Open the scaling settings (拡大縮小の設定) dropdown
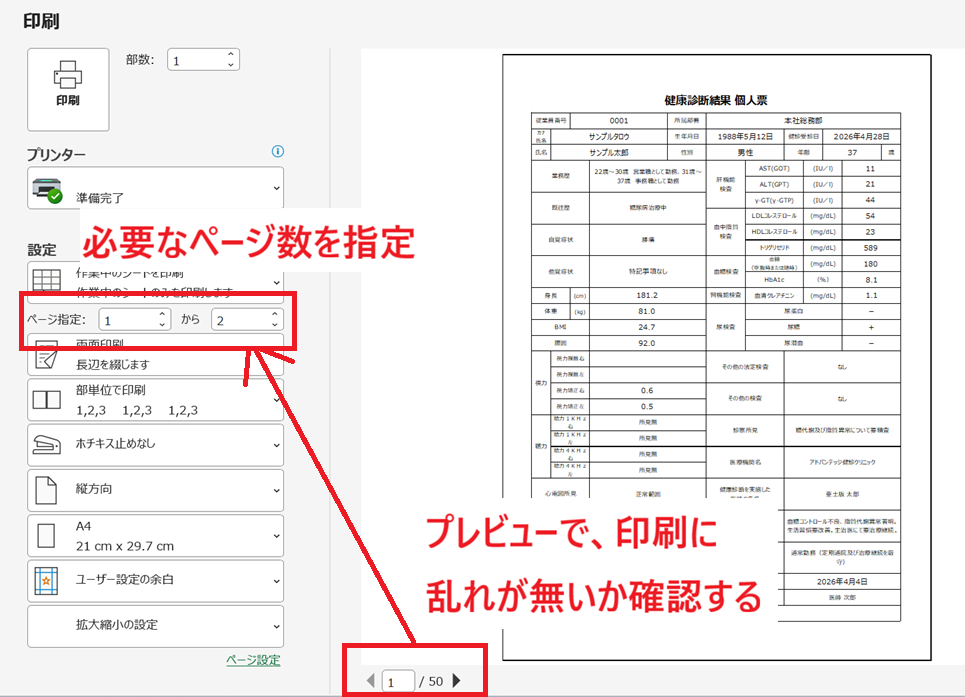Image resolution: width=965 pixels, height=697 pixels. point(156,626)
